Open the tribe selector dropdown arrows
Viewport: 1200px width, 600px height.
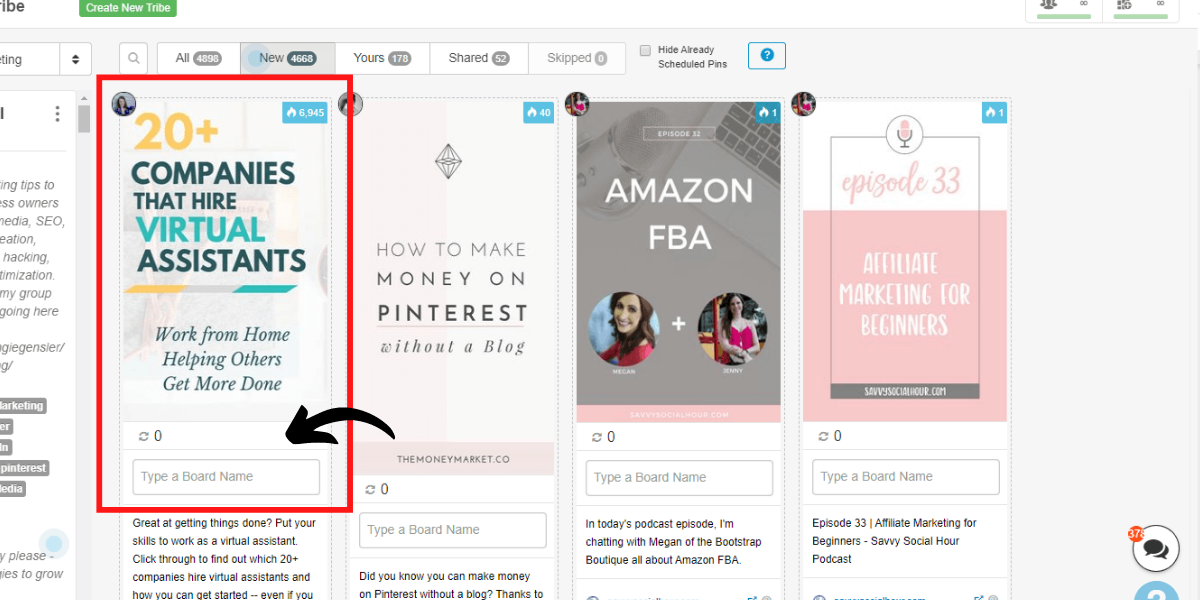(75, 60)
